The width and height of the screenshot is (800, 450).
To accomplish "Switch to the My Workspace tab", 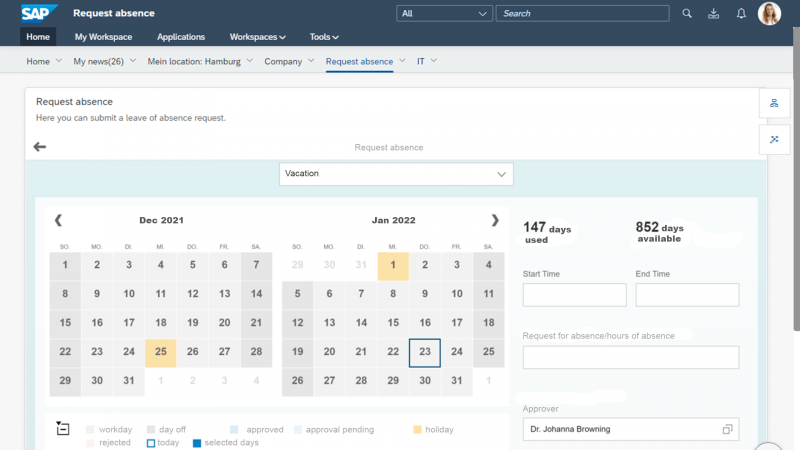I will click(x=104, y=37).
